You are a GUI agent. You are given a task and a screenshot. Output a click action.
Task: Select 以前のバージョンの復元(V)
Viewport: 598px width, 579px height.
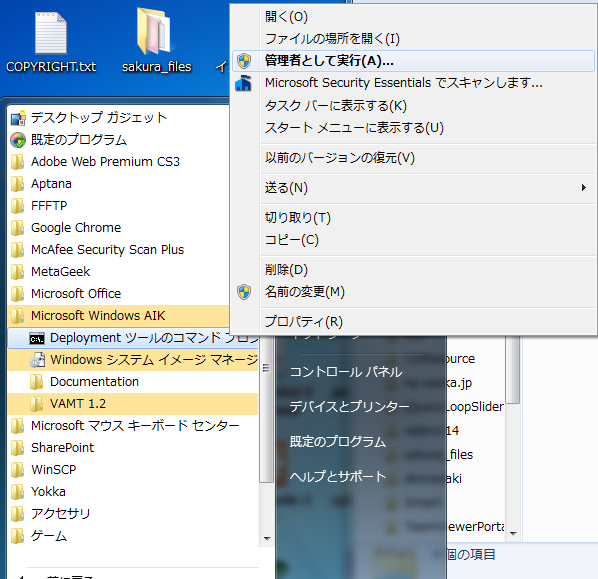point(413,158)
